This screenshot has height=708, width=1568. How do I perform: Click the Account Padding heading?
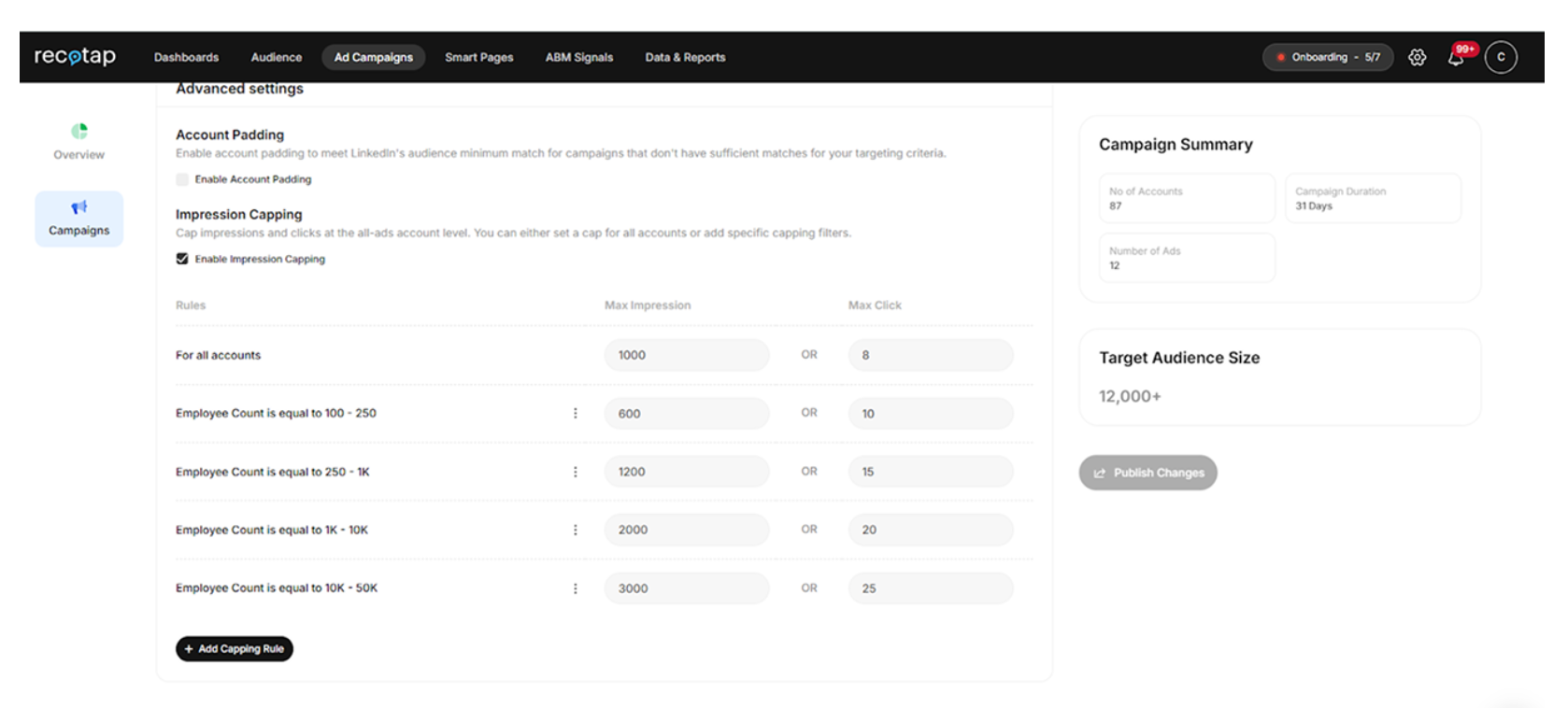[x=230, y=135]
